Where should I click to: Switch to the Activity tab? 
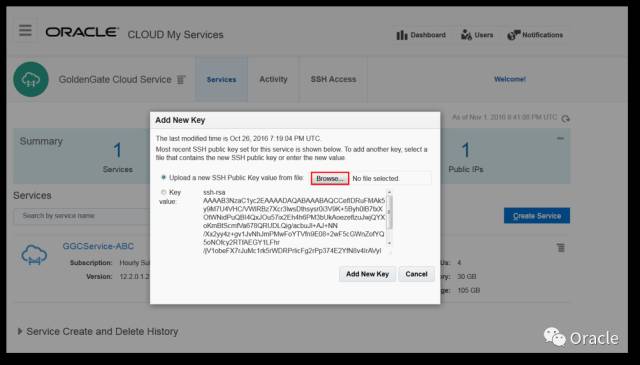click(273, 79)
